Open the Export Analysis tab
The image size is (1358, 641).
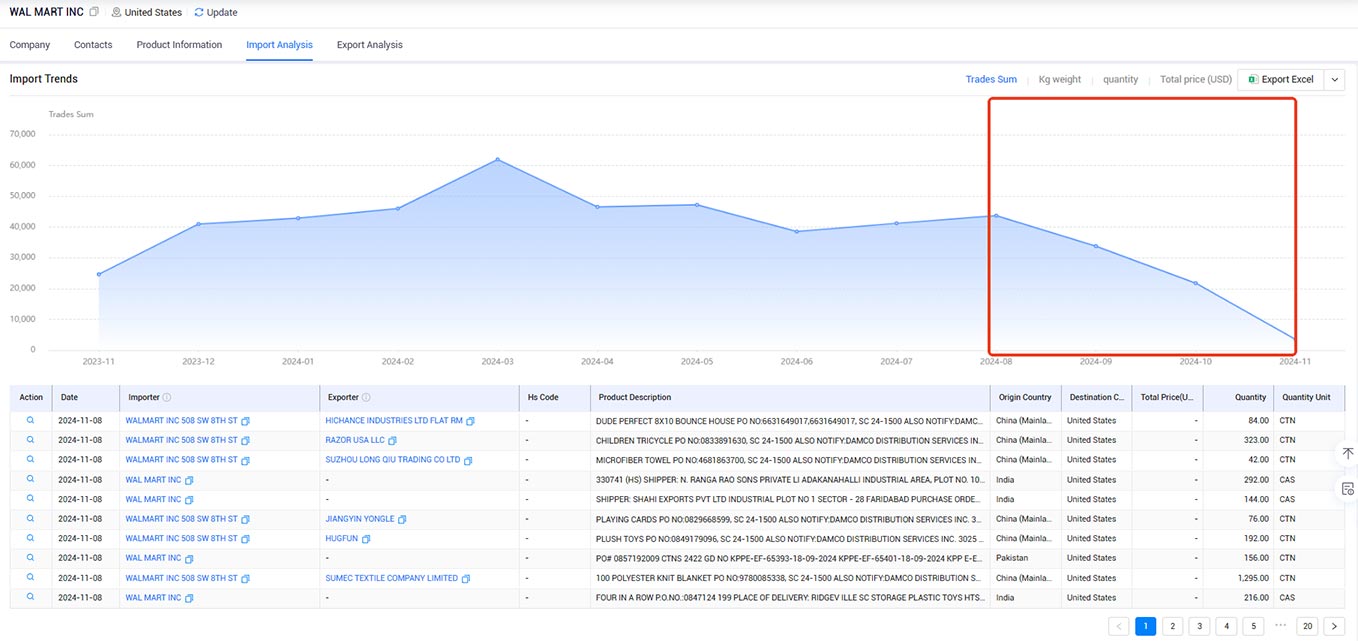pos(370,45)
